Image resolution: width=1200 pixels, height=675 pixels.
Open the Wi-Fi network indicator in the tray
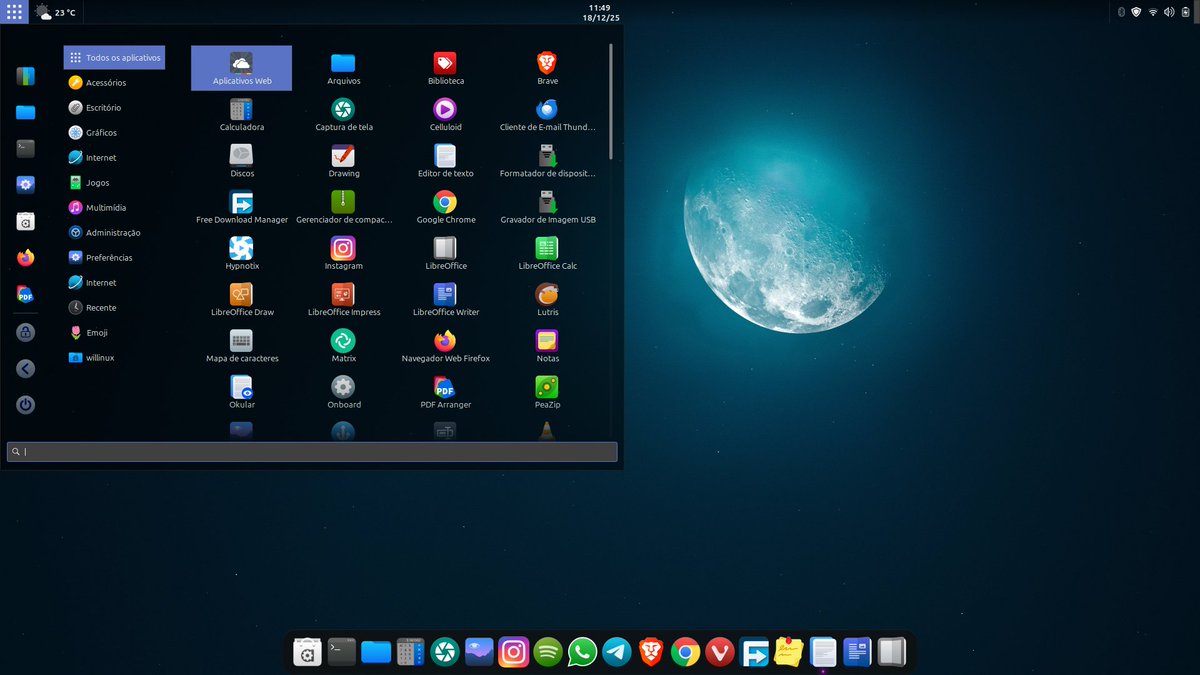[1152, 12]
